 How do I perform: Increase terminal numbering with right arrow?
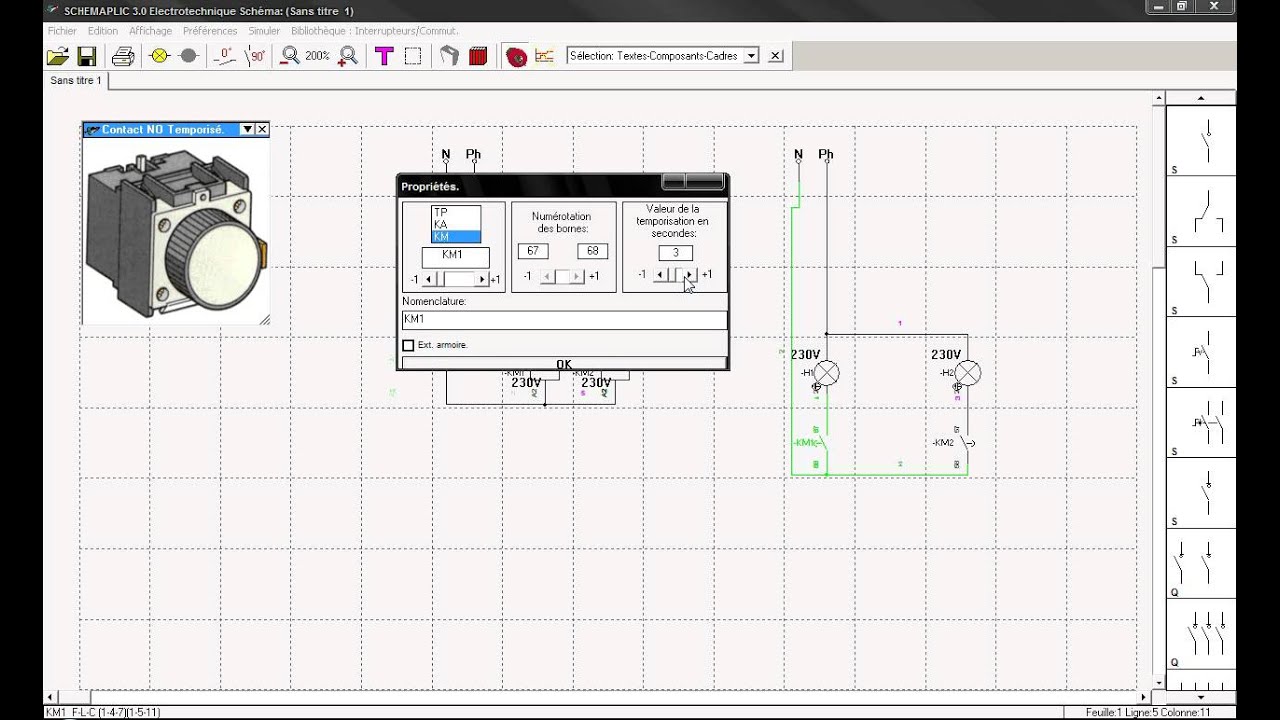point(577,276)
